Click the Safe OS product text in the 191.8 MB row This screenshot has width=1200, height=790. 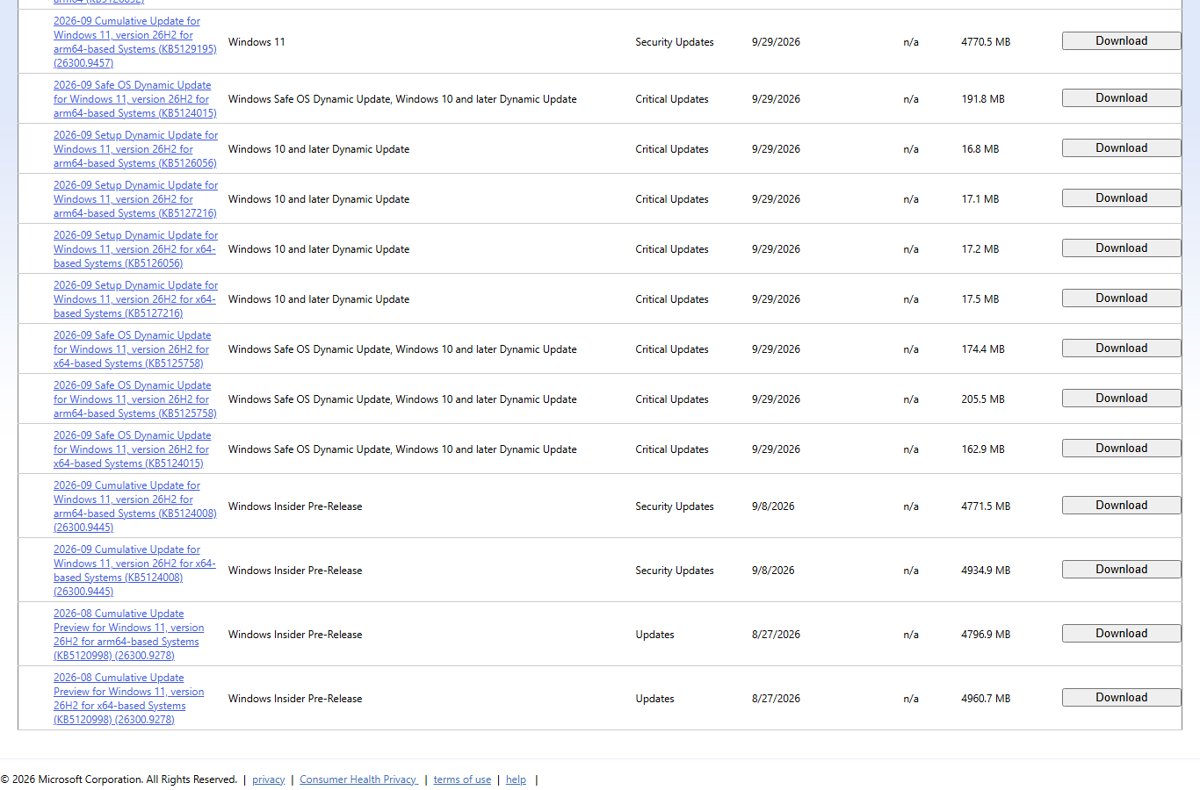pos(402,99)
